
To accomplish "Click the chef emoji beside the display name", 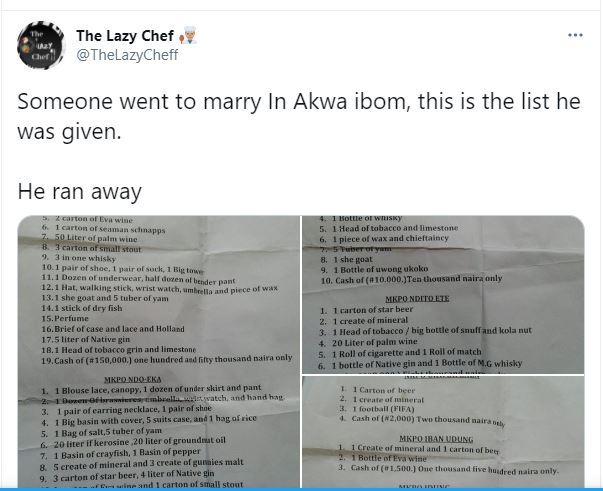I will pyautogui.click(x=188, y=35).
